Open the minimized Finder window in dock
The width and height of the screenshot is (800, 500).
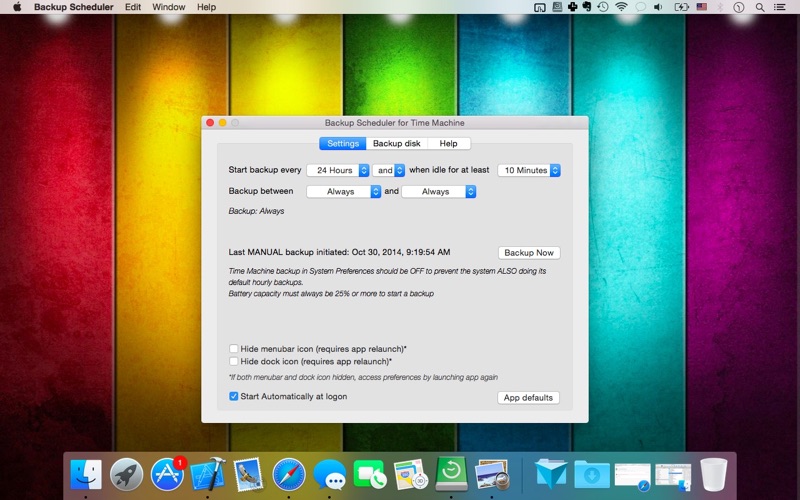coord(673,476)
